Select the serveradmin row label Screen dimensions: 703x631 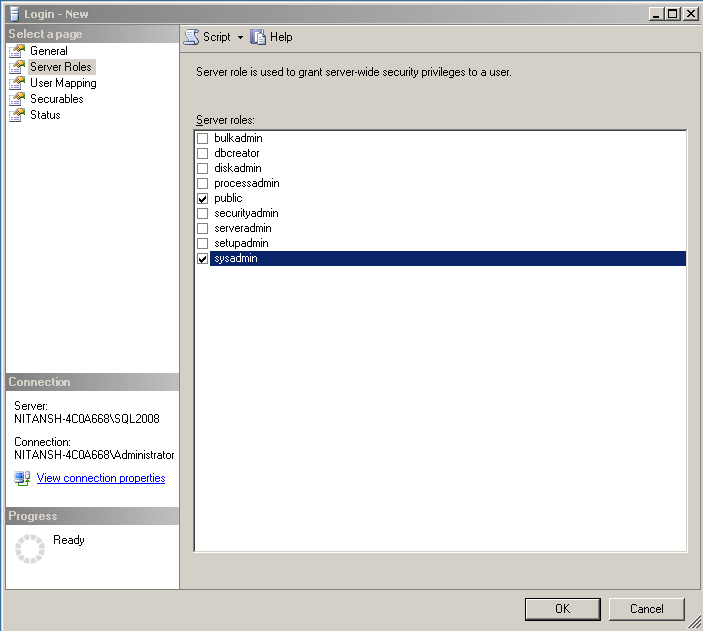coord(243,228)
